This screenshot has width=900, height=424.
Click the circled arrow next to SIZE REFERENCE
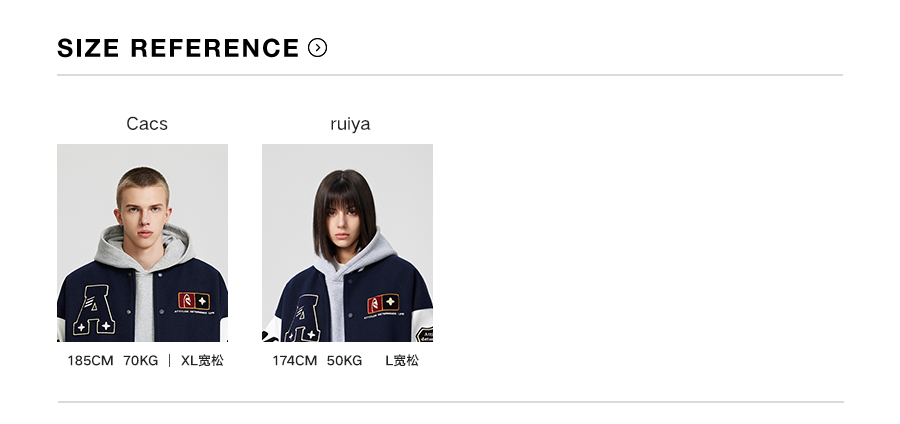[x=317, y=48]
